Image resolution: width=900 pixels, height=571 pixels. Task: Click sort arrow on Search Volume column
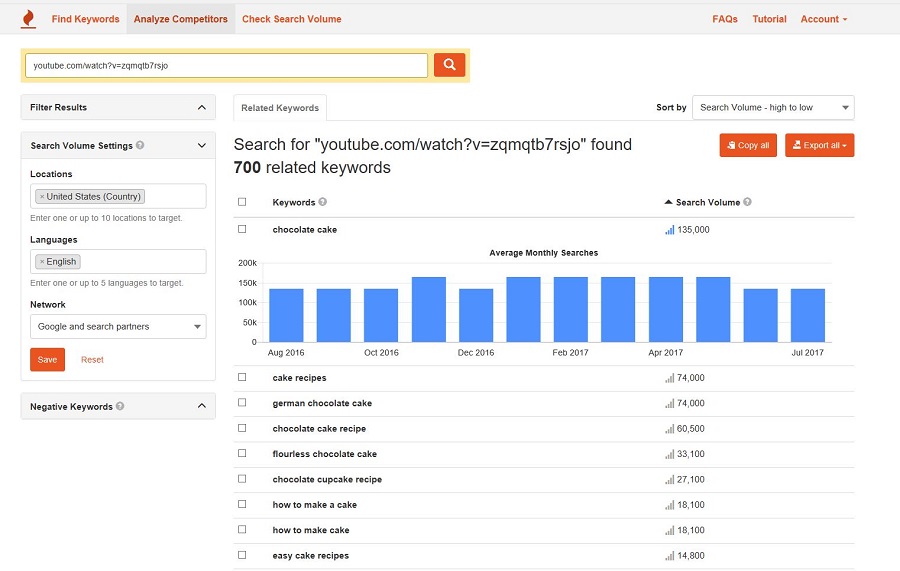tap(668, 202)
